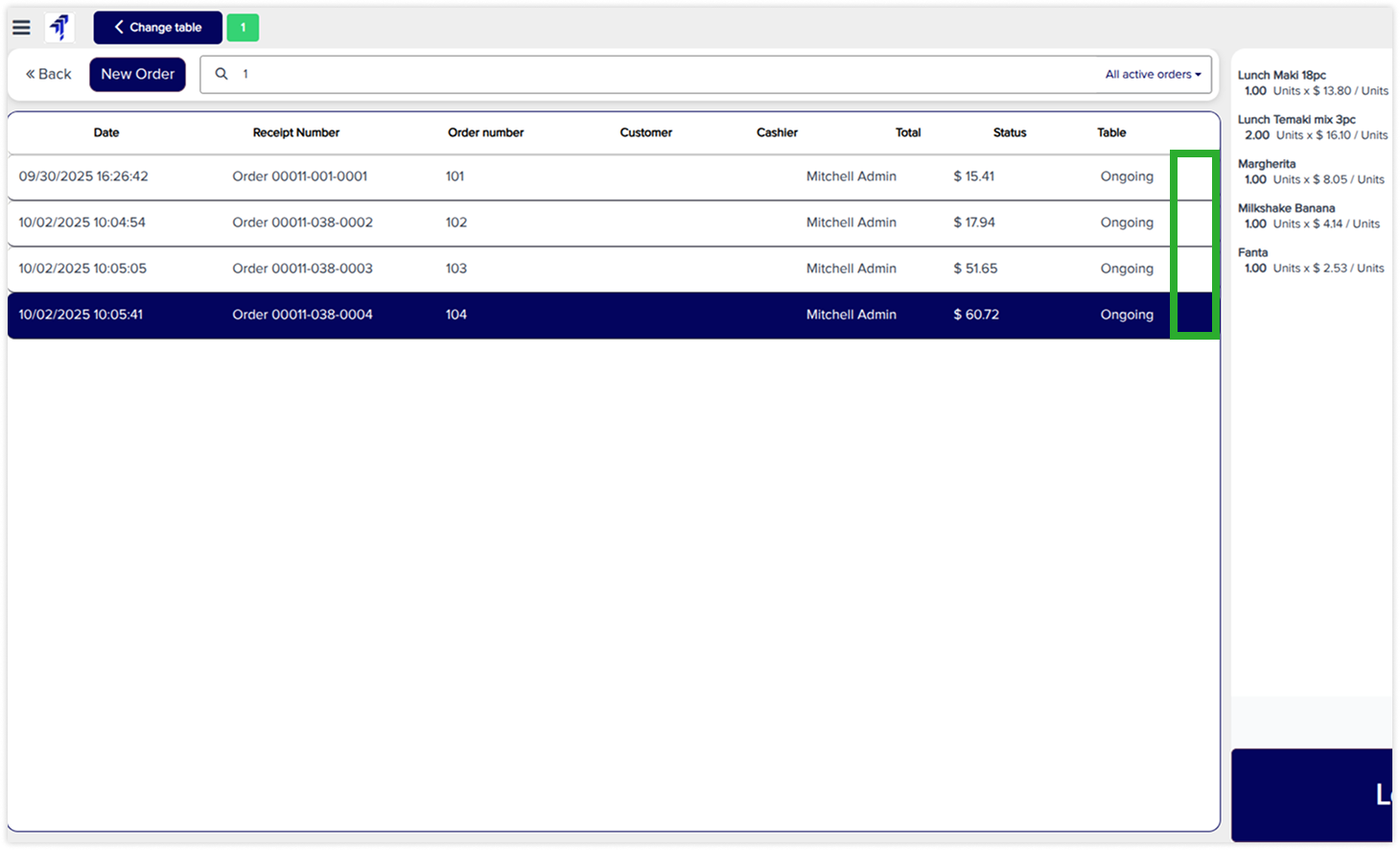Viewport: 1400px width, 850px height.
Task: Click the Receipt Number column header
Action: click(295, 132)
